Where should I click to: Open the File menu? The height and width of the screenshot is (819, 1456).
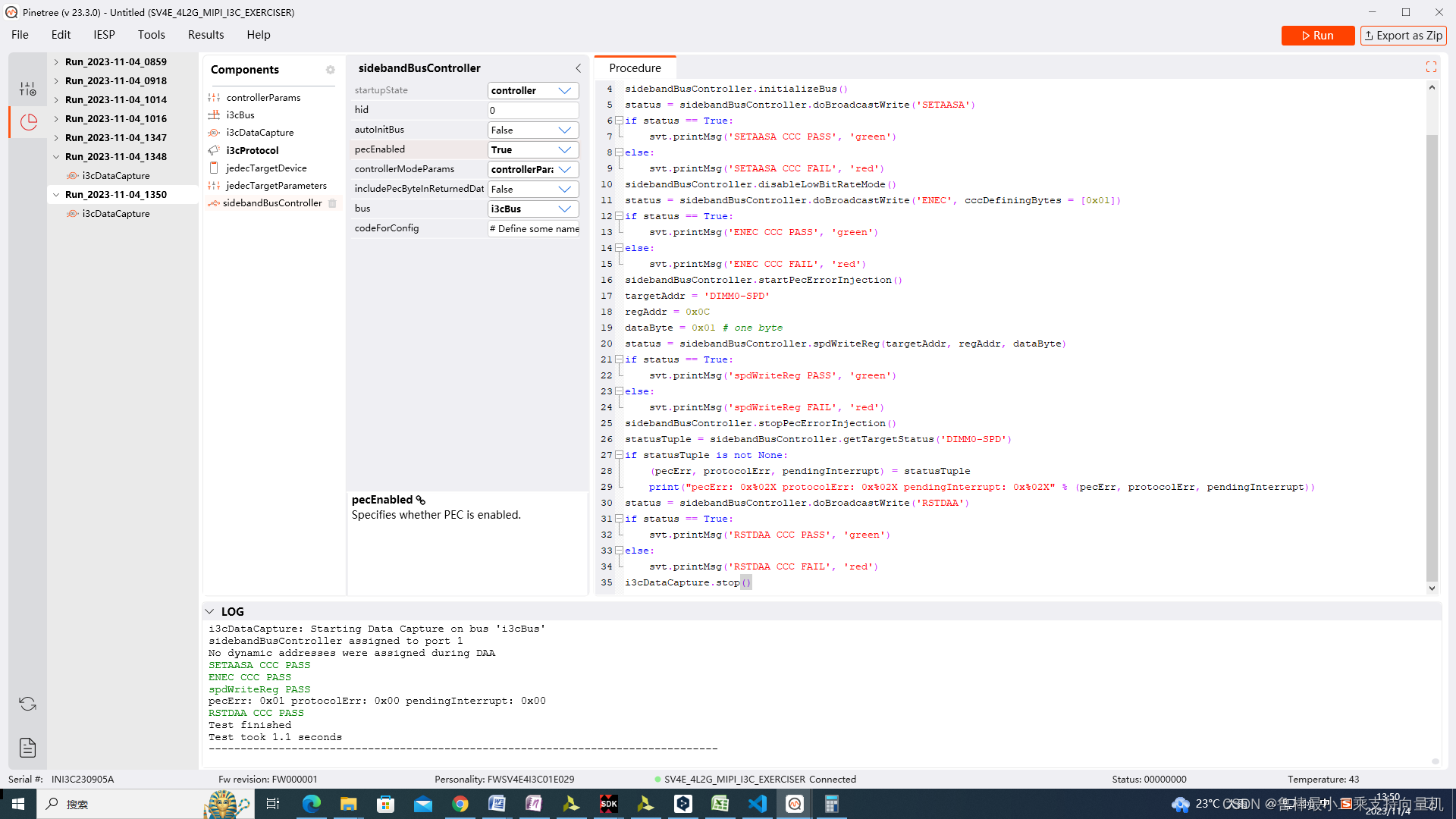coord(20,35)
